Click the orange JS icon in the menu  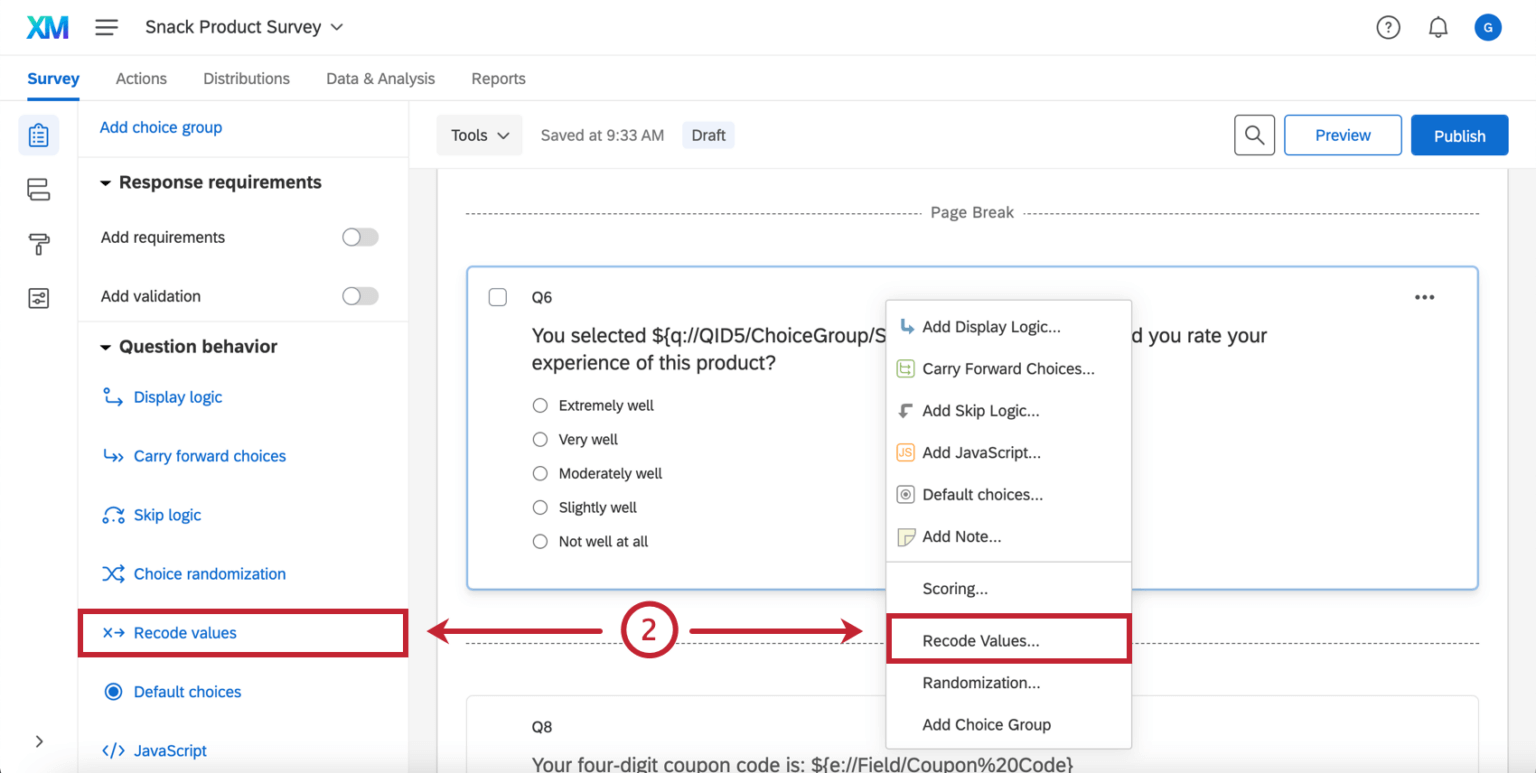tap(905, 452)
